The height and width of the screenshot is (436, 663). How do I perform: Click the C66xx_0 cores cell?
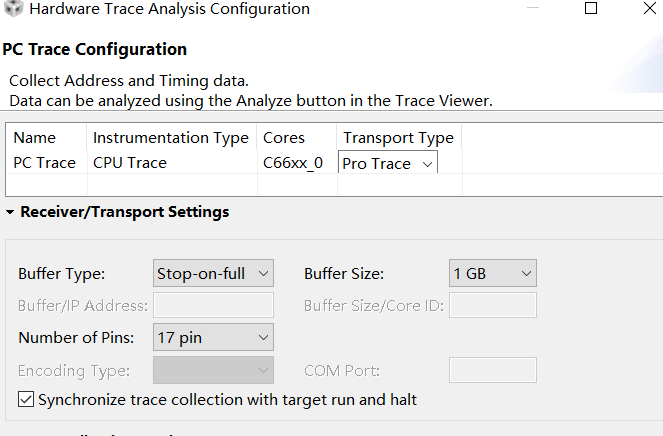pos(292,163)
